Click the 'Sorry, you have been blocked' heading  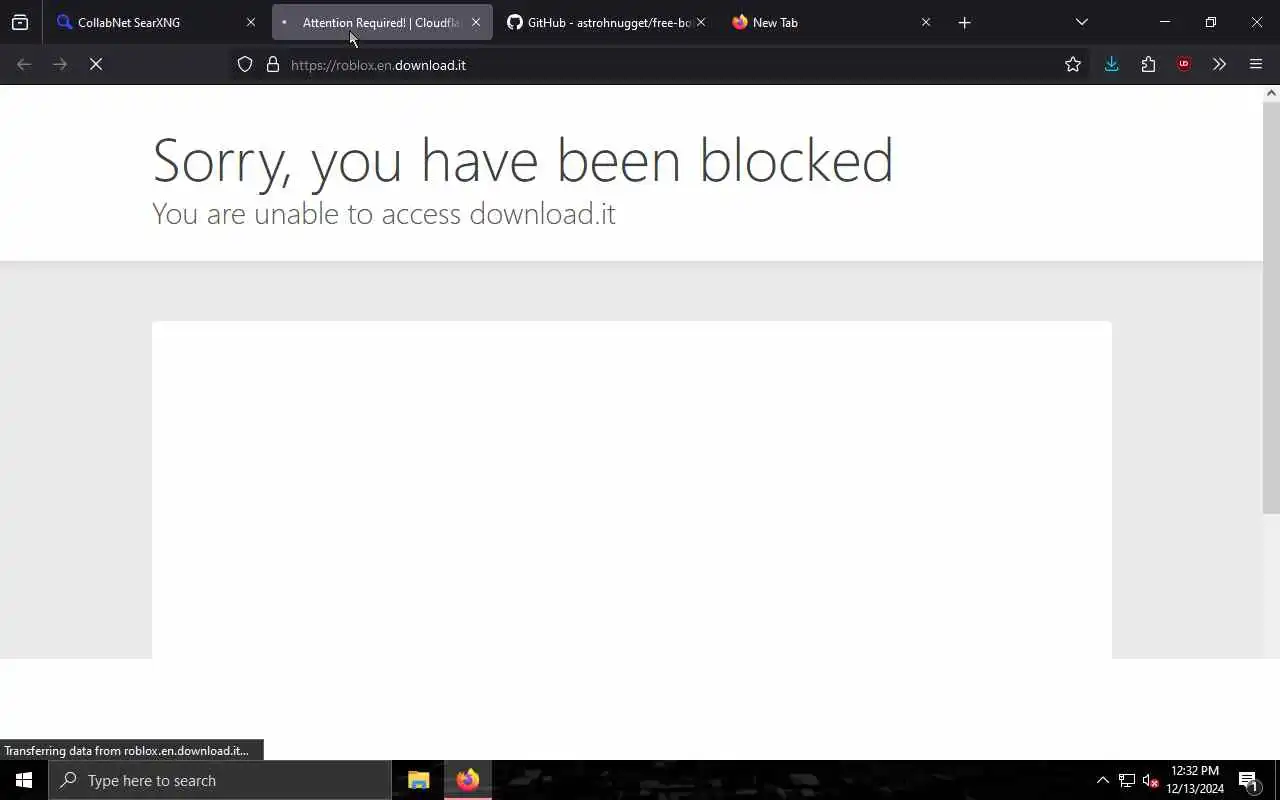(523, 160)
